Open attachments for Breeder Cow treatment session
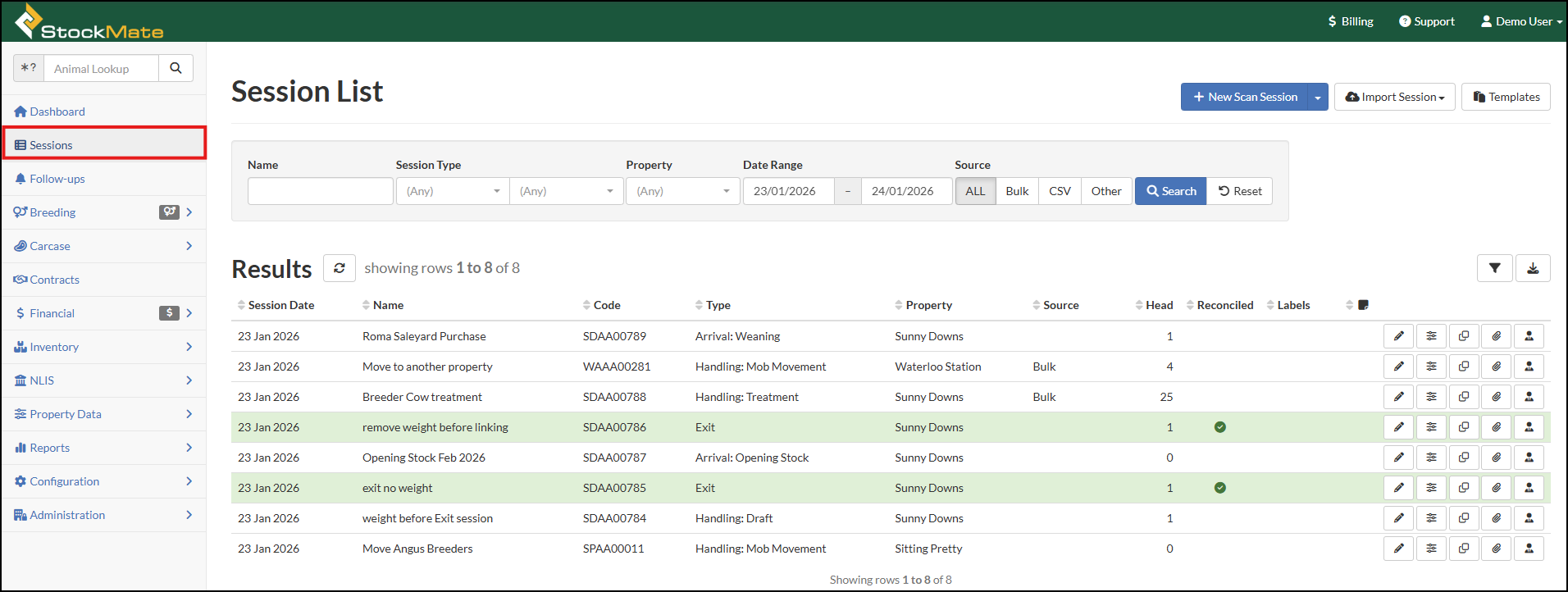 click(1497, 397)
